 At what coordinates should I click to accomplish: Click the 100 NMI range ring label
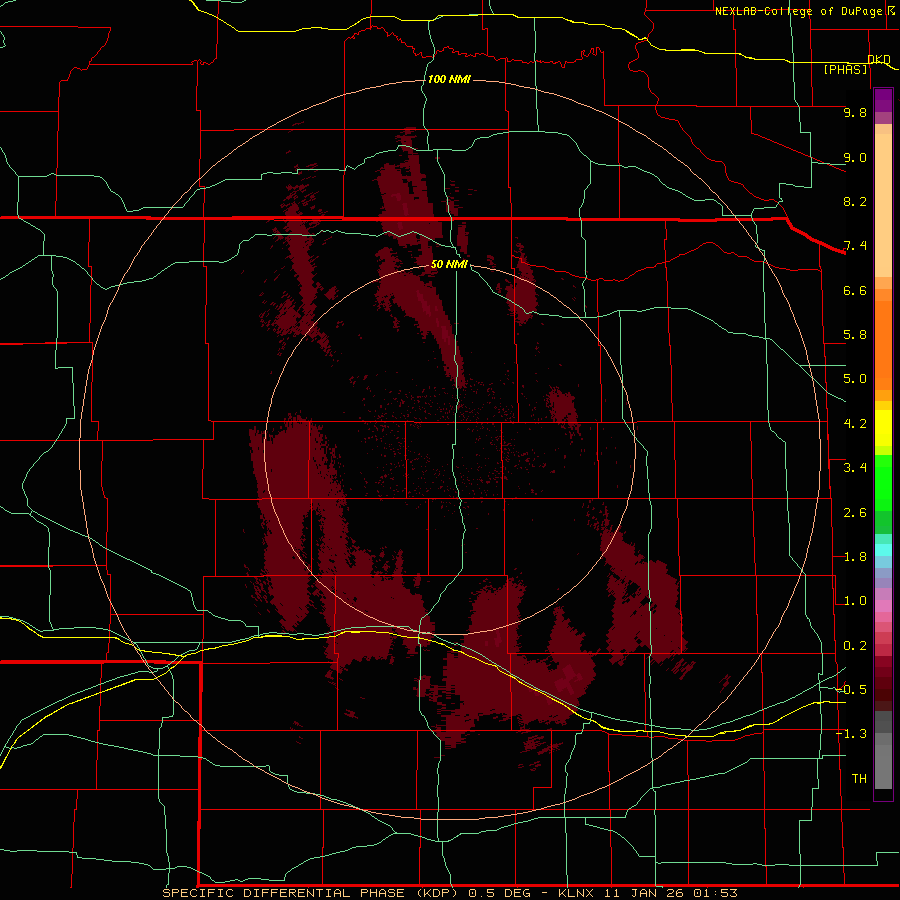[449, 79]
